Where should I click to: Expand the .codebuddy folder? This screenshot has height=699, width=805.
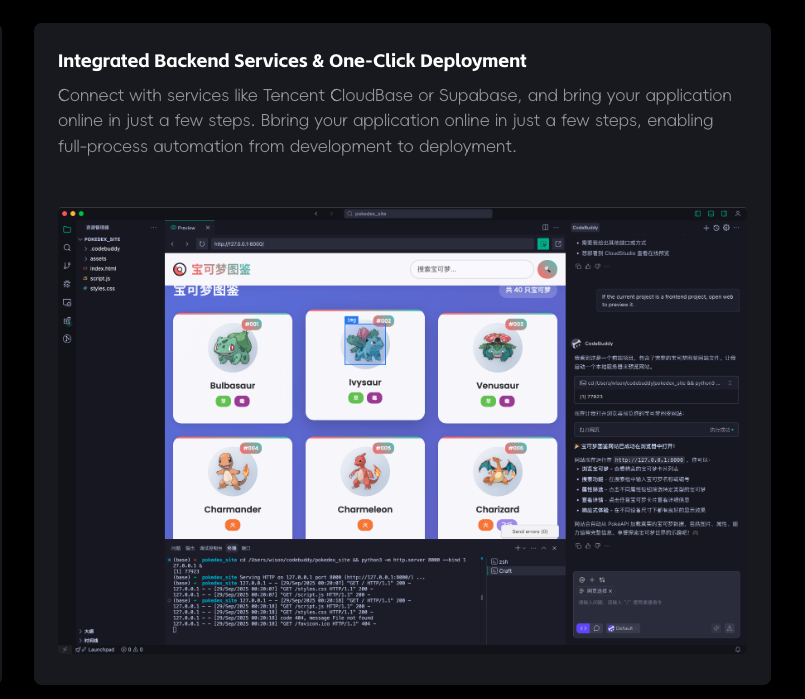tap(102, 249)
